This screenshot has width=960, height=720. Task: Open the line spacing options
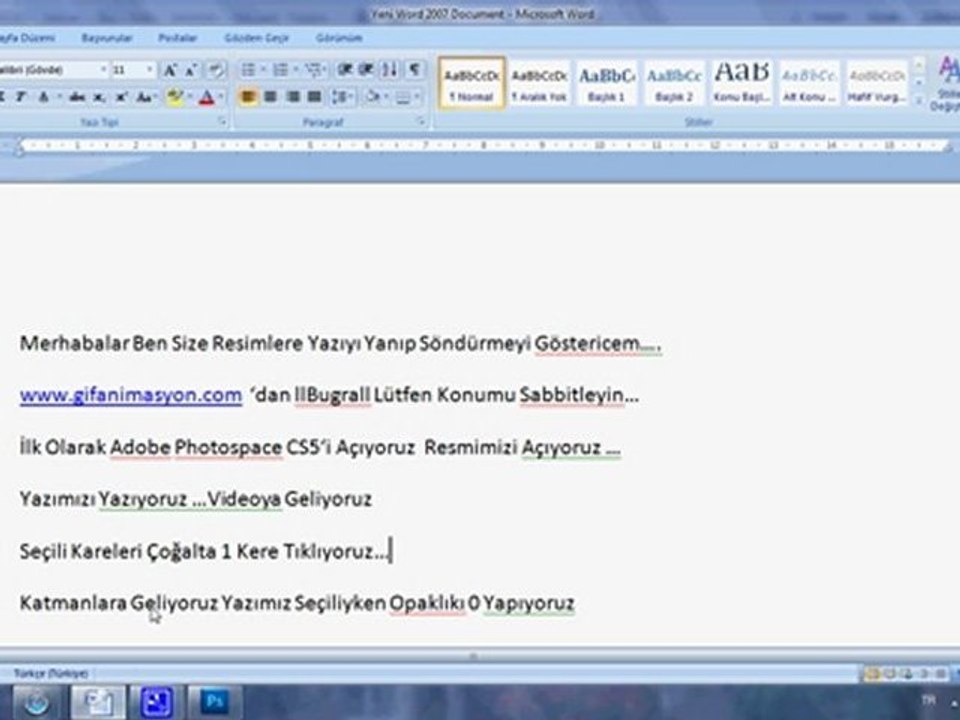(x=341, y=97)
